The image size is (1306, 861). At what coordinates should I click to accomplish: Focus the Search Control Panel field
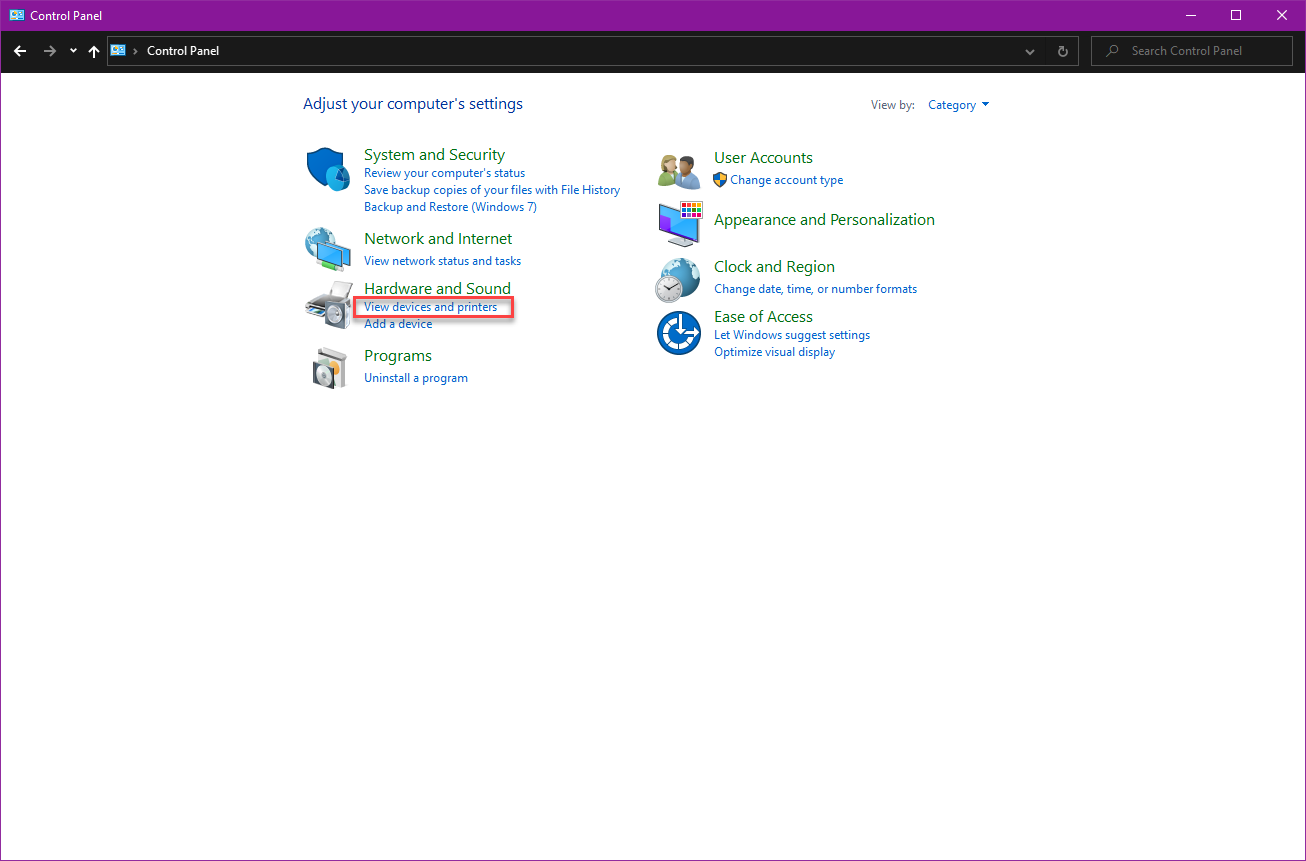[x=1192, y=51]
